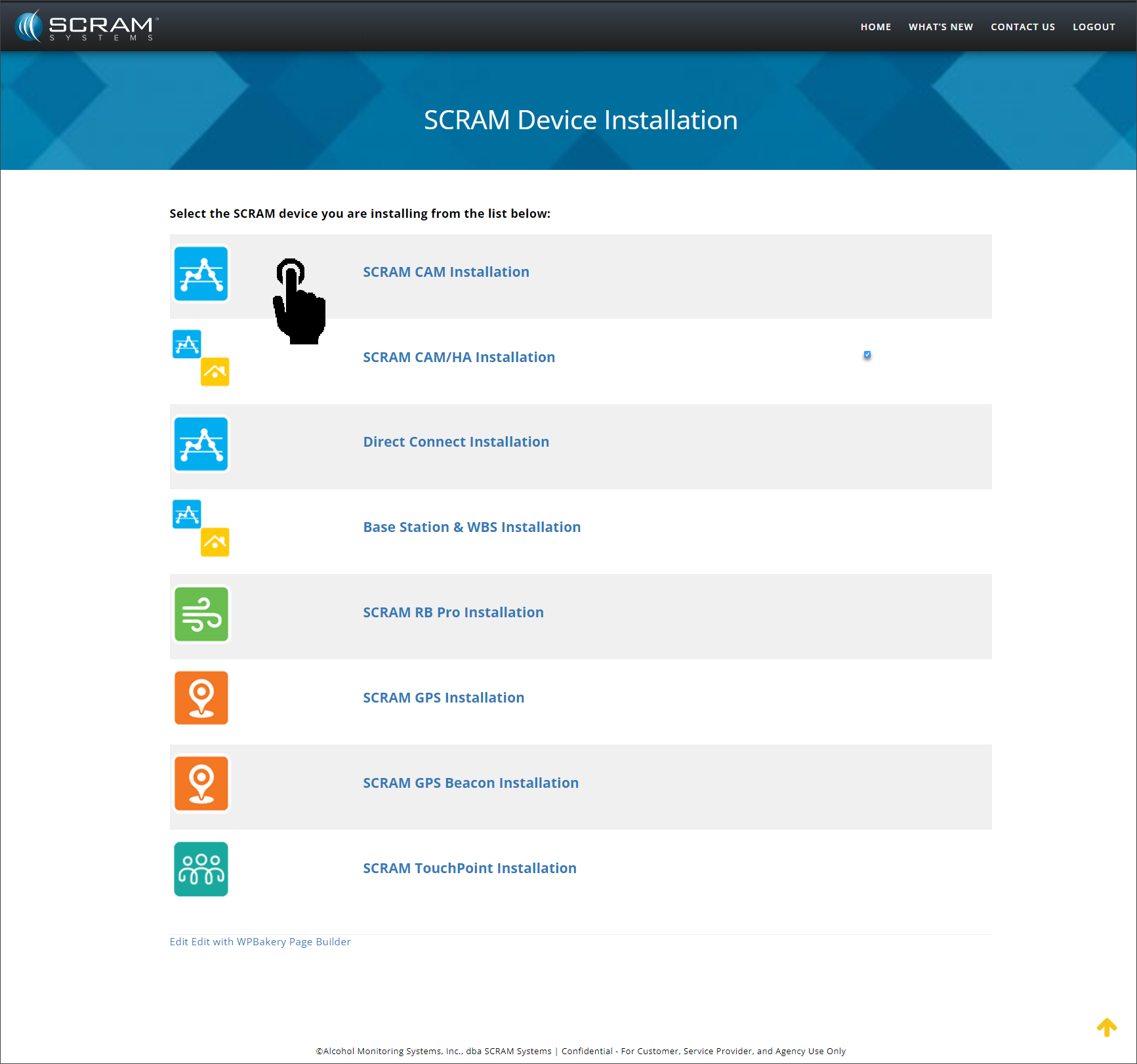The image size is (1137, 1064).
Task: Click Edit with WPBakery Page Builder
Action: click(x=270, y=942)
